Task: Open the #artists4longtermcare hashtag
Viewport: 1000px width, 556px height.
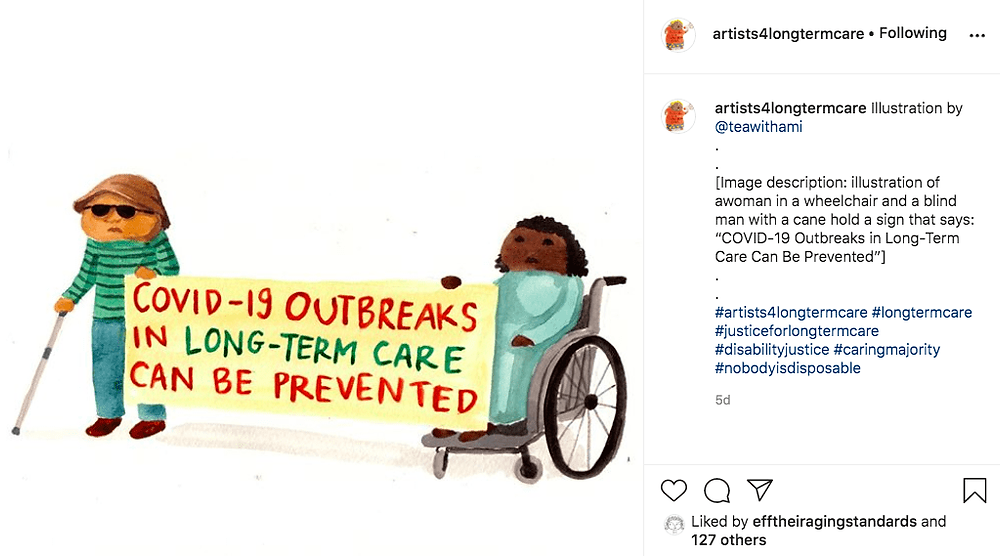Action: click(791, 312)
